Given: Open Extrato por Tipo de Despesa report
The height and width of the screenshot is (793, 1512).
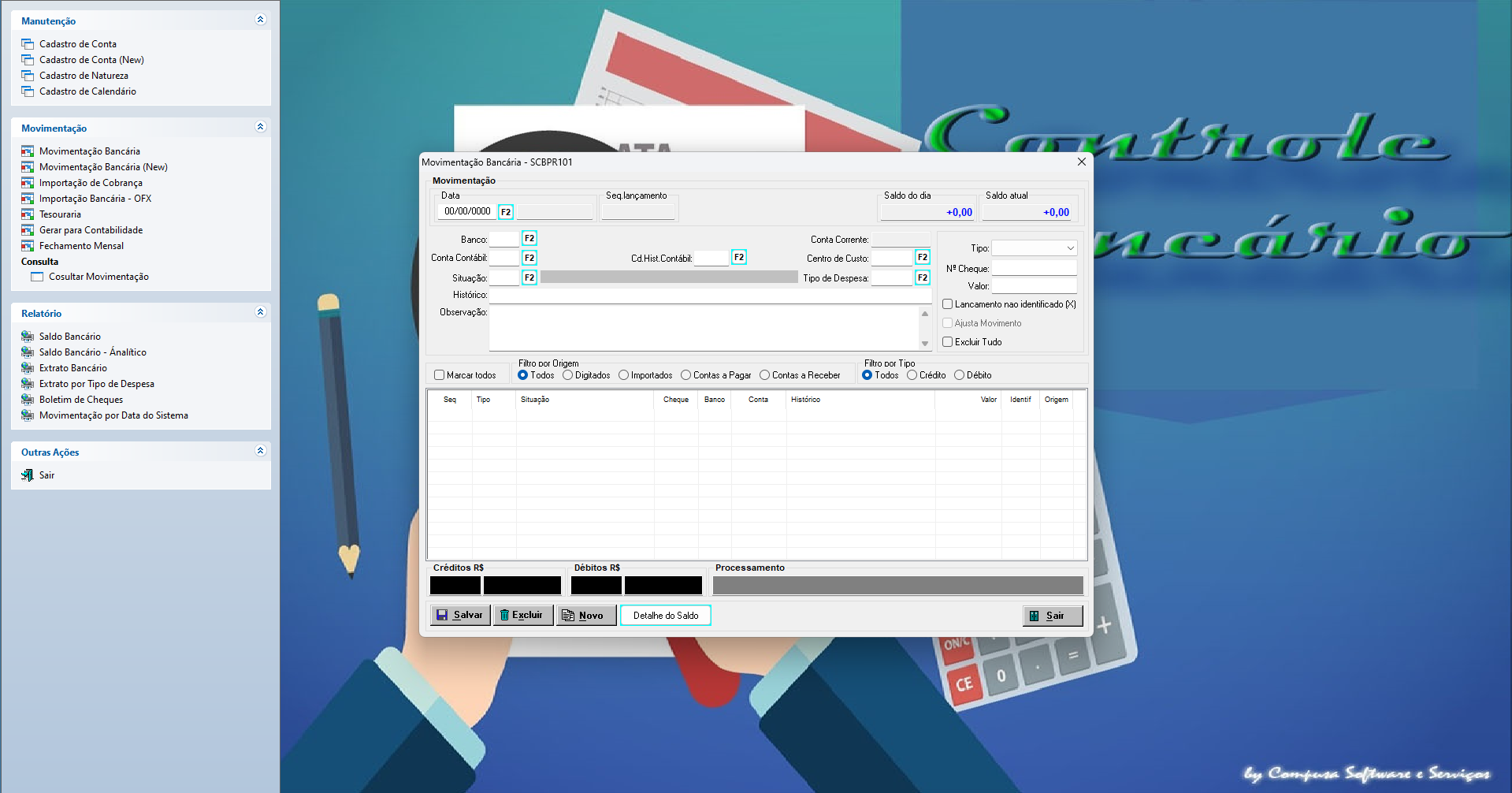Looking at the screenshot, I should tap(97, 384).
